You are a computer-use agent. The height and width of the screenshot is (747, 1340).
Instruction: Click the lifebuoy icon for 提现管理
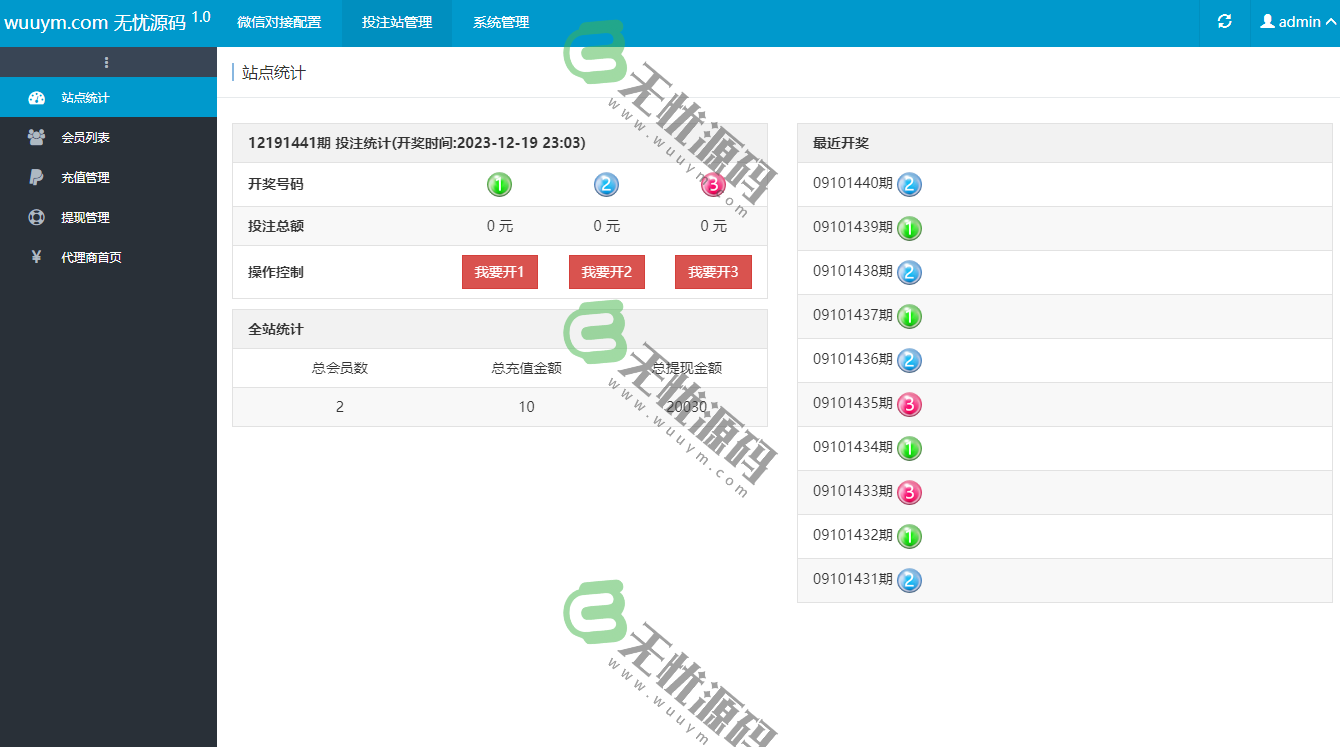38,217
